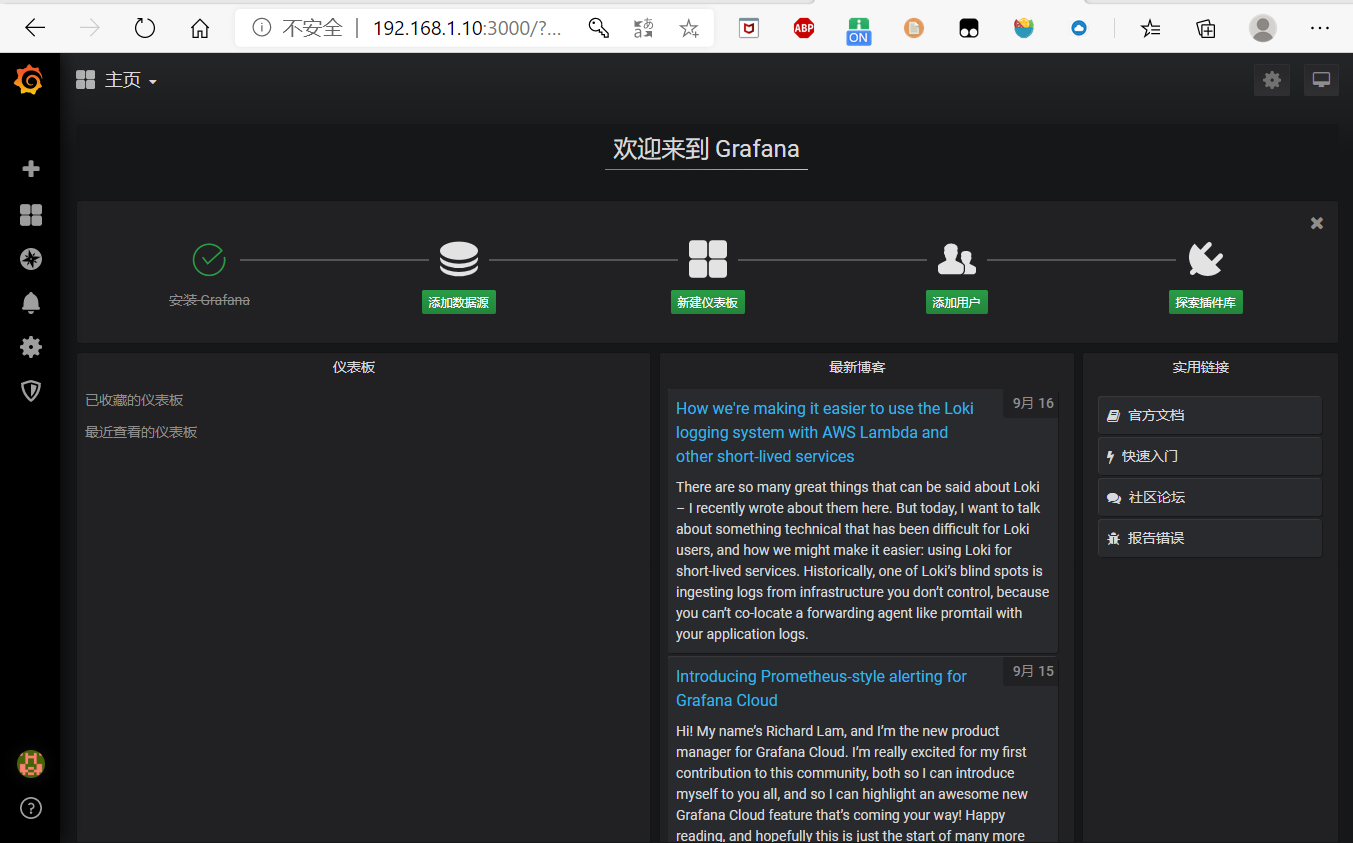Click the 添加数据源 button
Viewport: 1353px width, 843px height.
click(459, 302)
